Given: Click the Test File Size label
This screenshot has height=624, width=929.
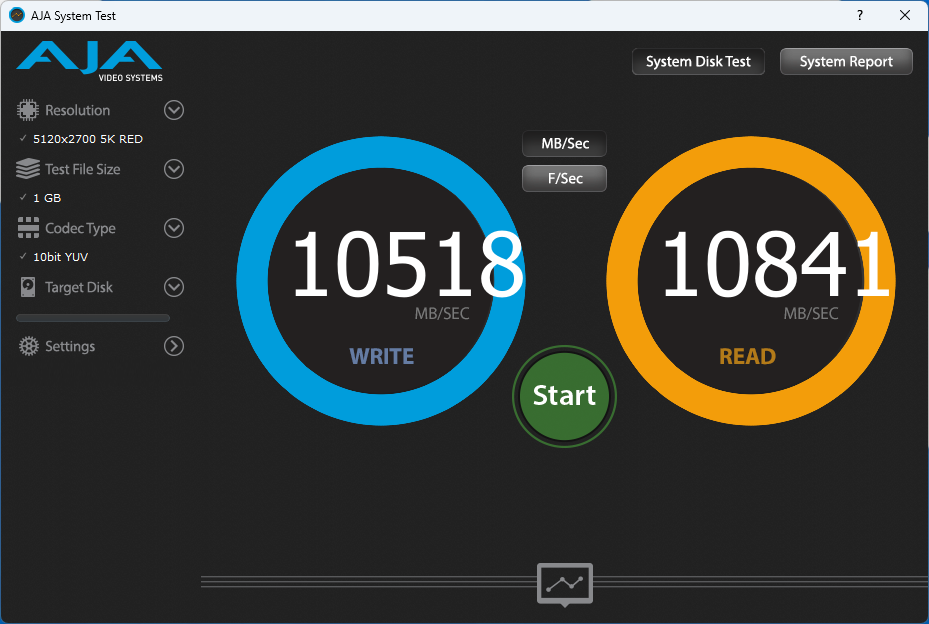Looking at the screenshot, I should click(x=83, y=169).
